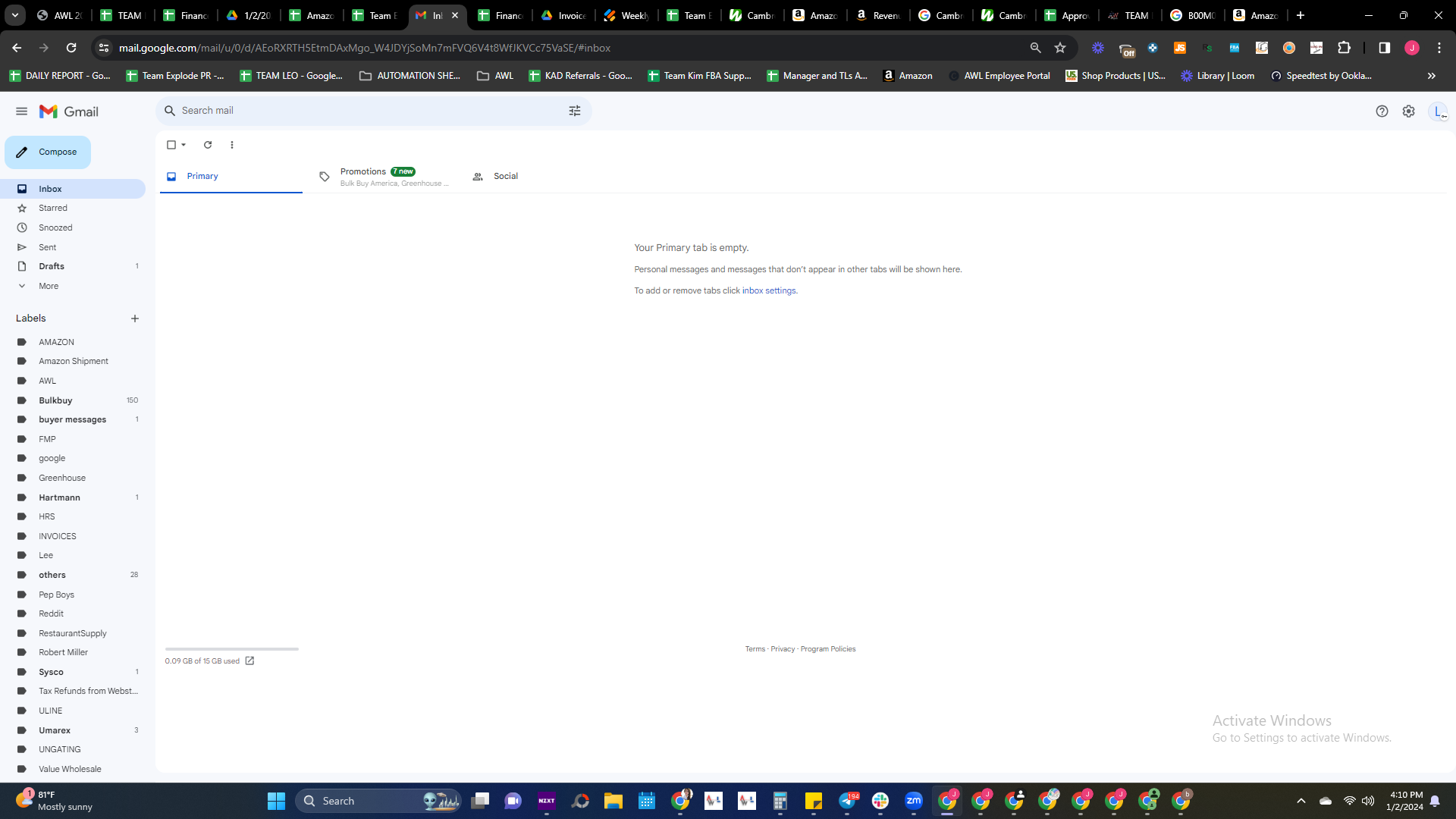Open Gmail Support help icon
The width and height of the screenshot is (1456, 819).
1382,111
